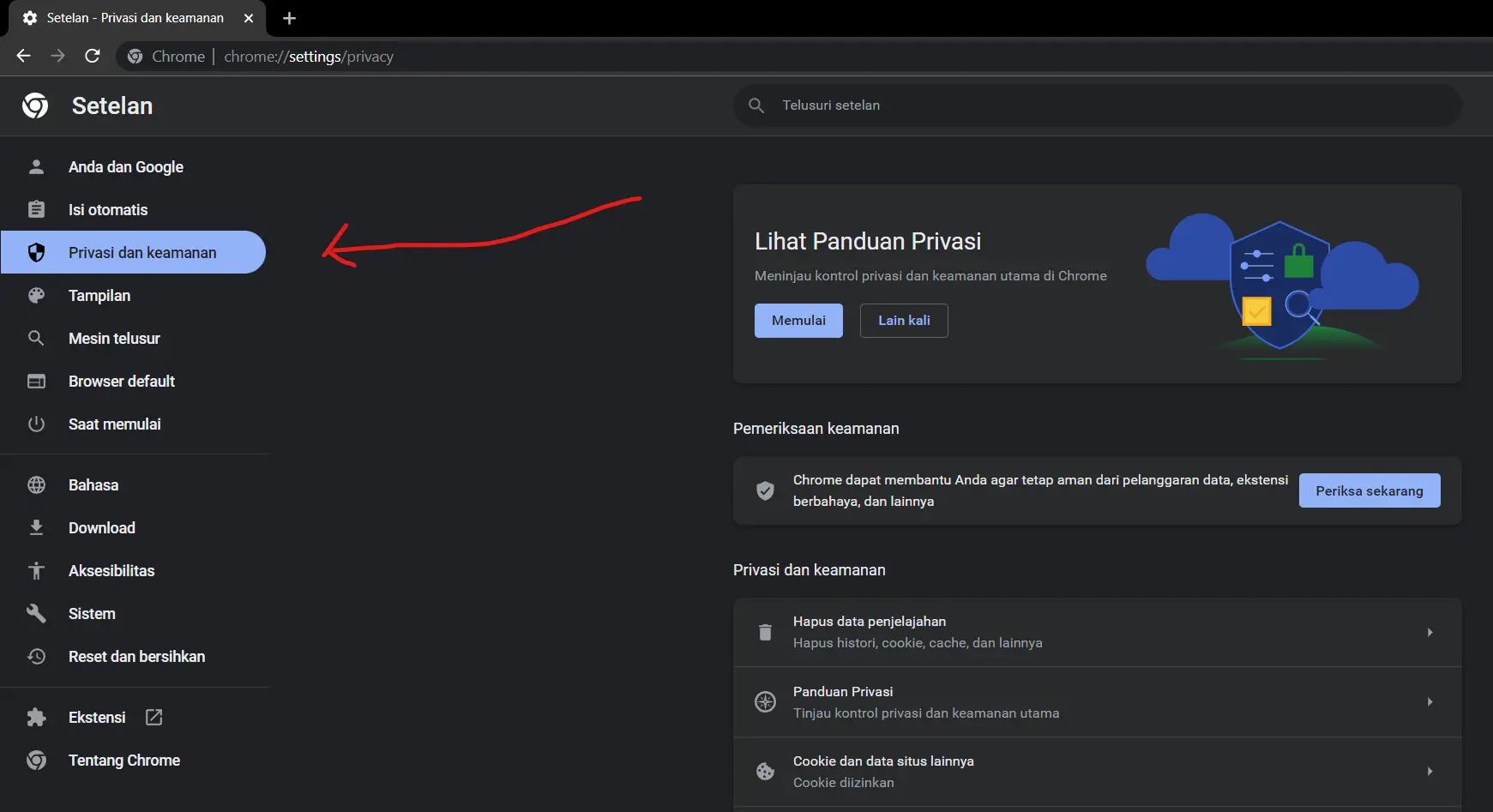Open Browser default section

[122, 381]
